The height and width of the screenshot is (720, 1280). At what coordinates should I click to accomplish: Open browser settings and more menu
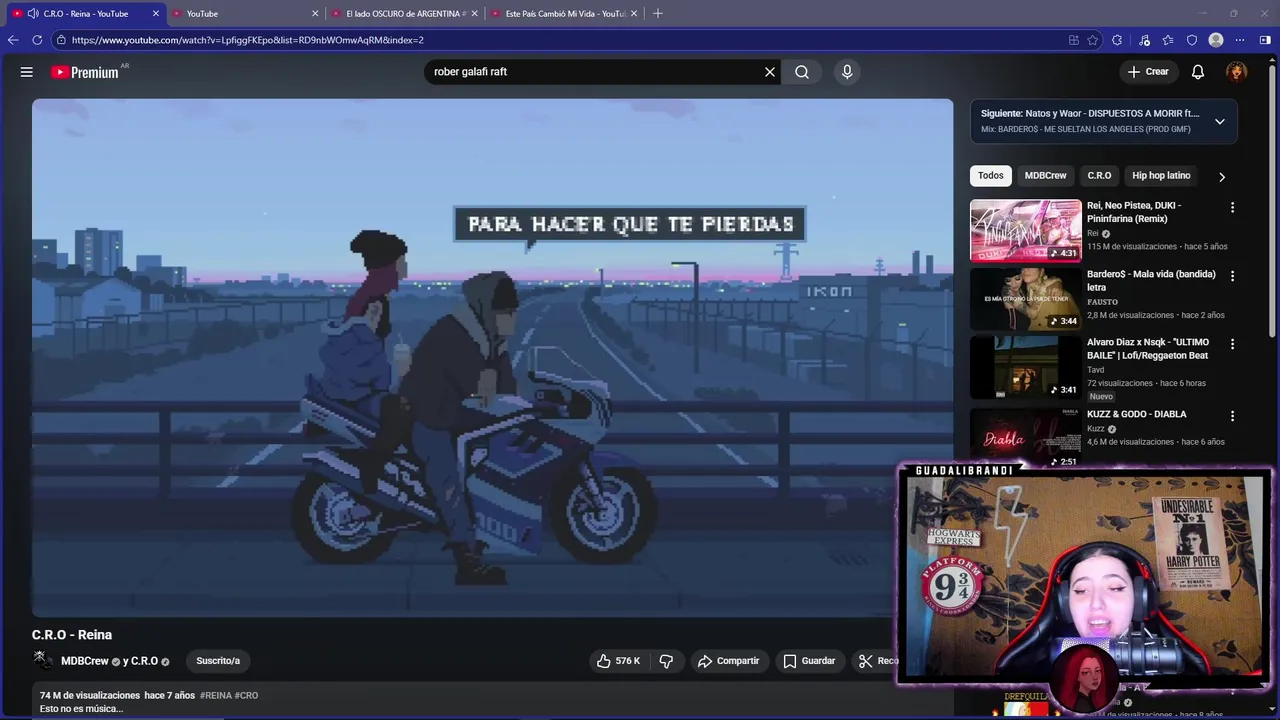(1240, 40)
